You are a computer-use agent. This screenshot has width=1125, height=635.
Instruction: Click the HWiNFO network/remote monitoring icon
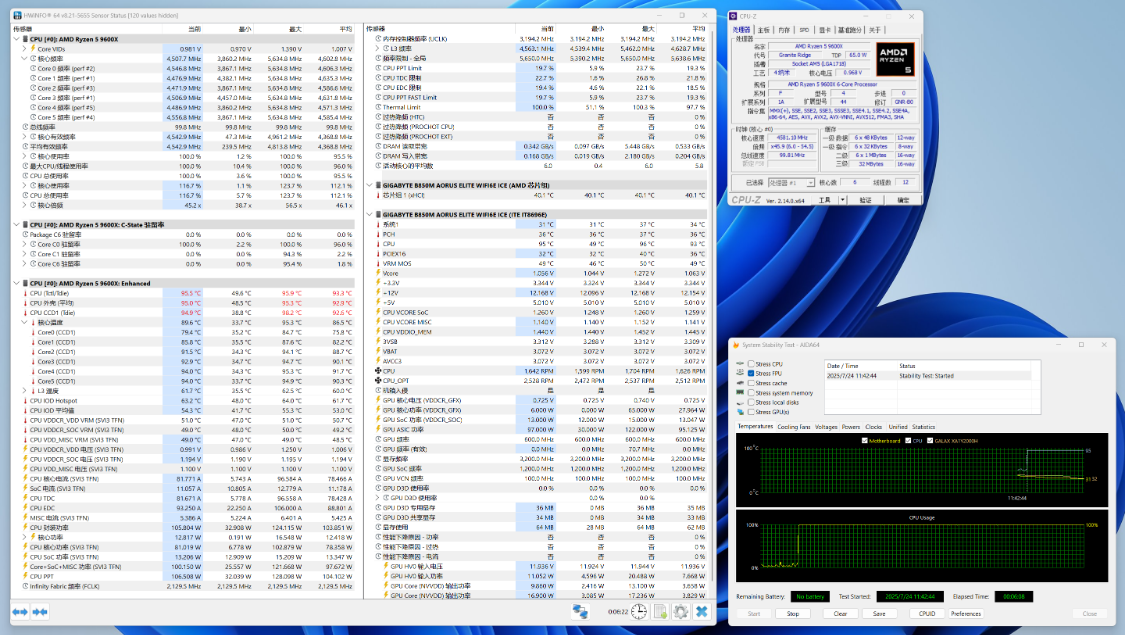(x=580, y=611)
